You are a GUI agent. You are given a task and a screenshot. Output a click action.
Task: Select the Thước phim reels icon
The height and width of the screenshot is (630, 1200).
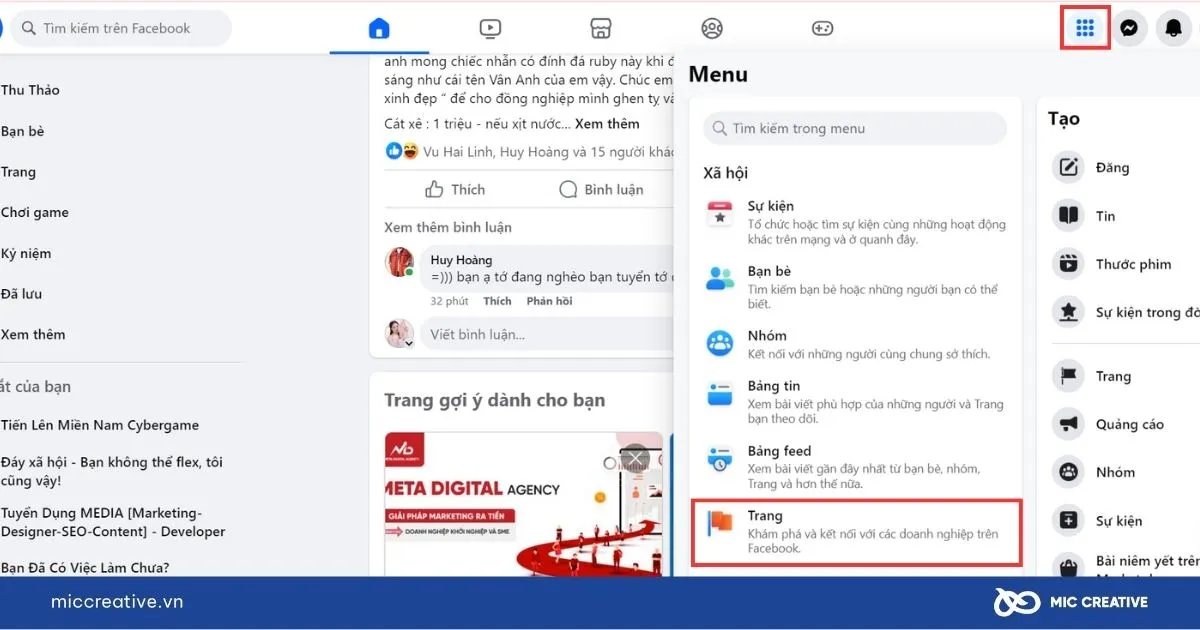[x=1067, y=263]
